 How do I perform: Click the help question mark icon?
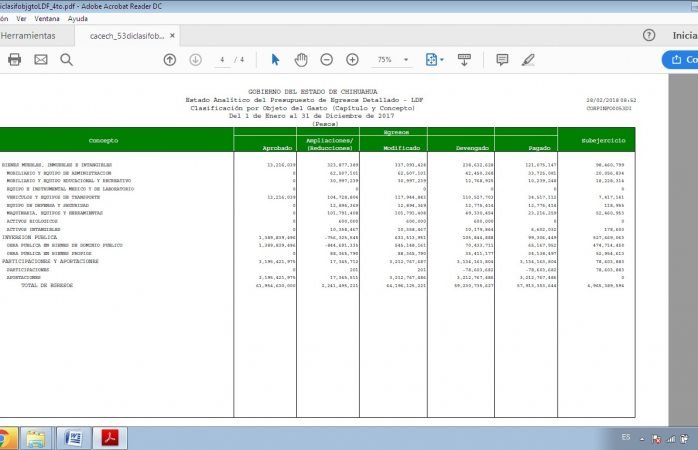[649, 35]
